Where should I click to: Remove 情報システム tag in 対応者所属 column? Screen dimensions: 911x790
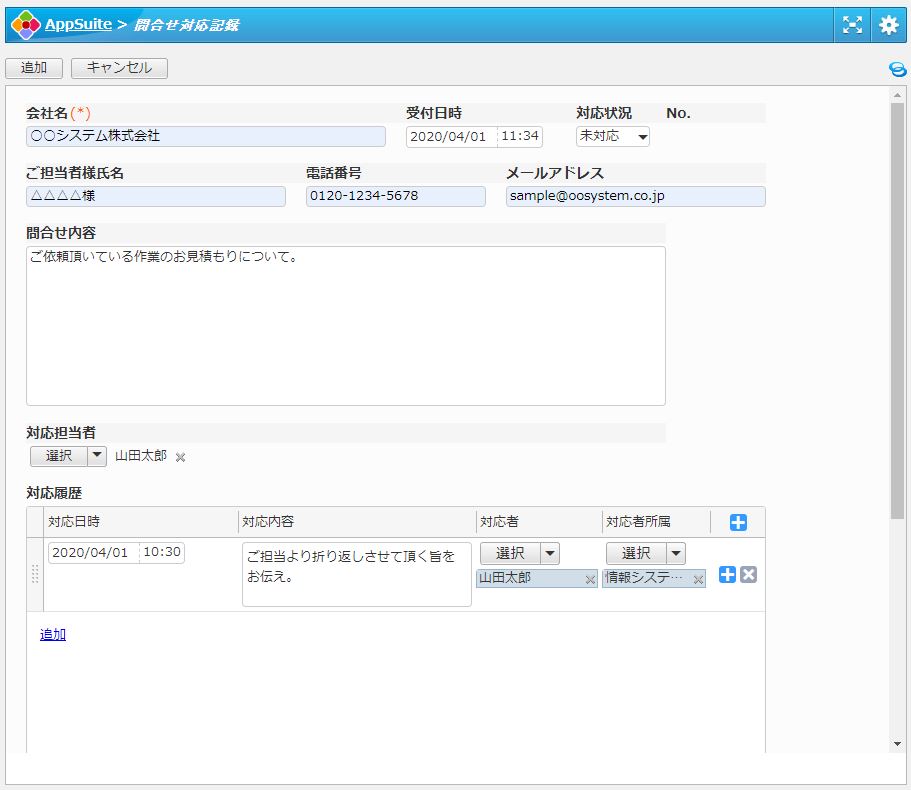coord(698,579)
